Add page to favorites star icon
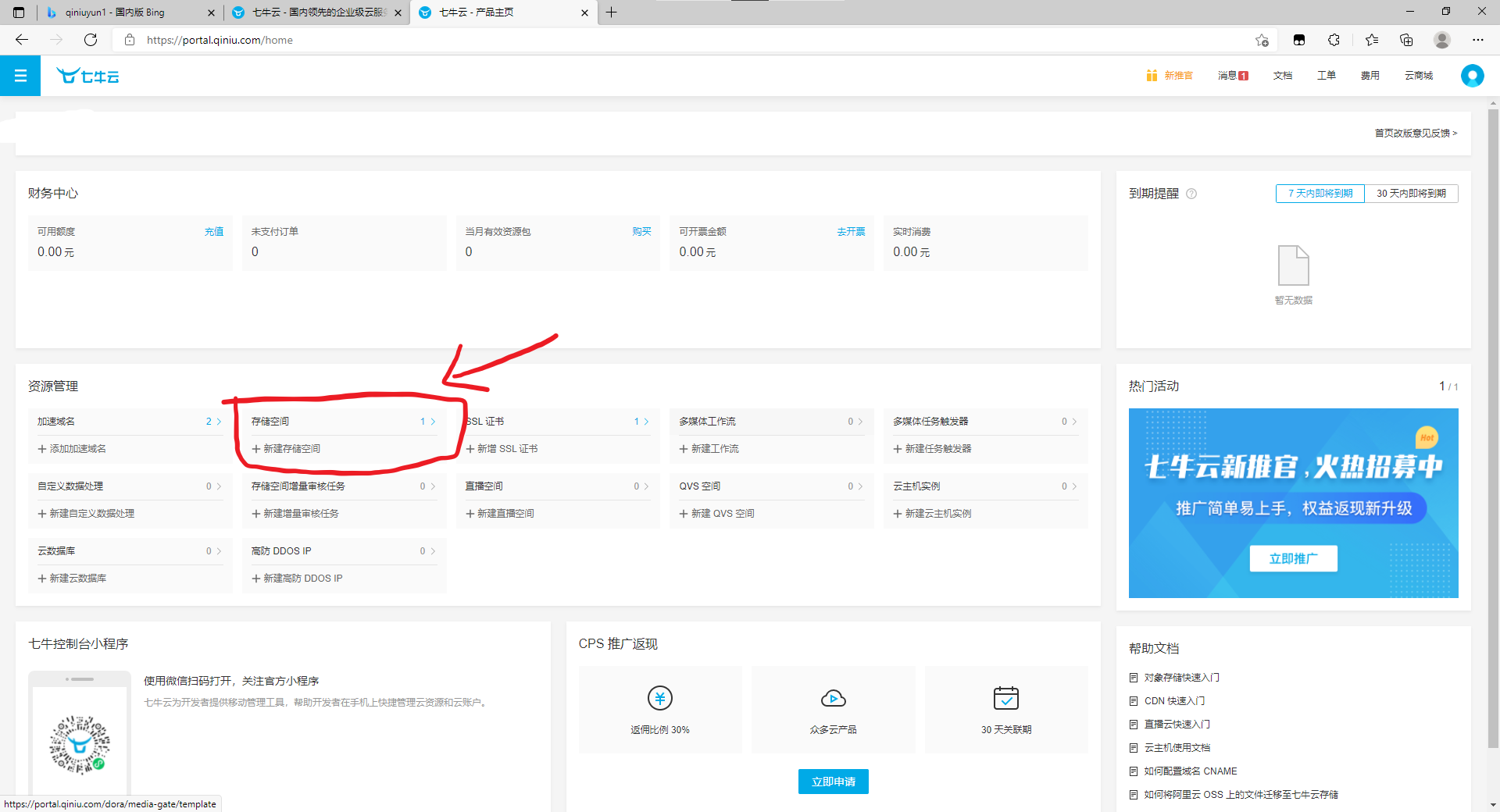1500x812 pixels. click(x=1262, y=40)
